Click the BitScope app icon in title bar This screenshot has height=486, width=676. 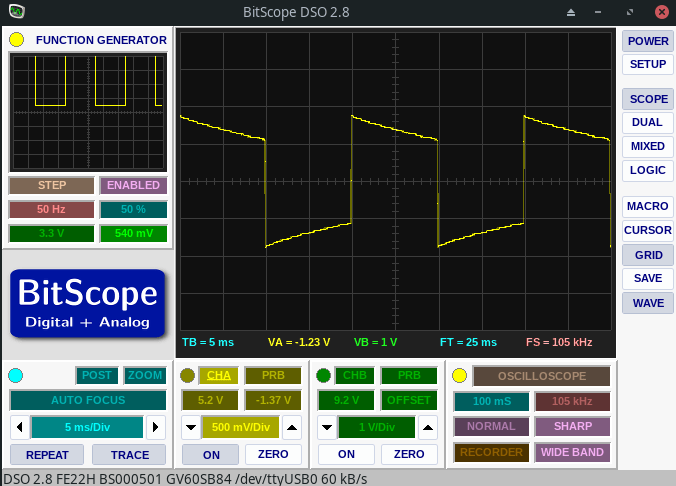(16, 11)
